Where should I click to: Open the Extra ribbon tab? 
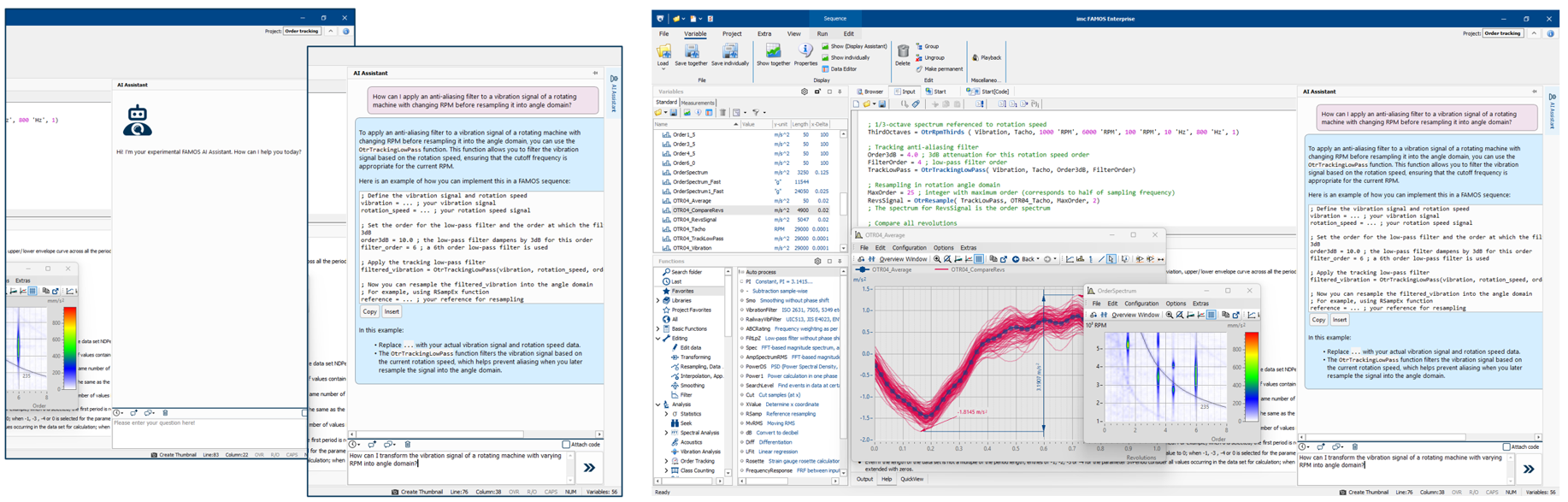coord(763,34)
